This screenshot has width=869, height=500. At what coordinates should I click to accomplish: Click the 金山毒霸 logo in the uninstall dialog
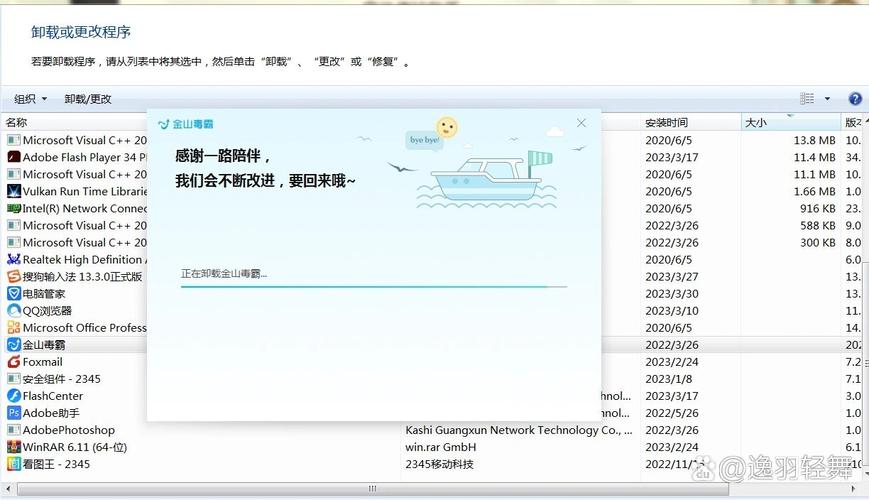coord(186,124)
